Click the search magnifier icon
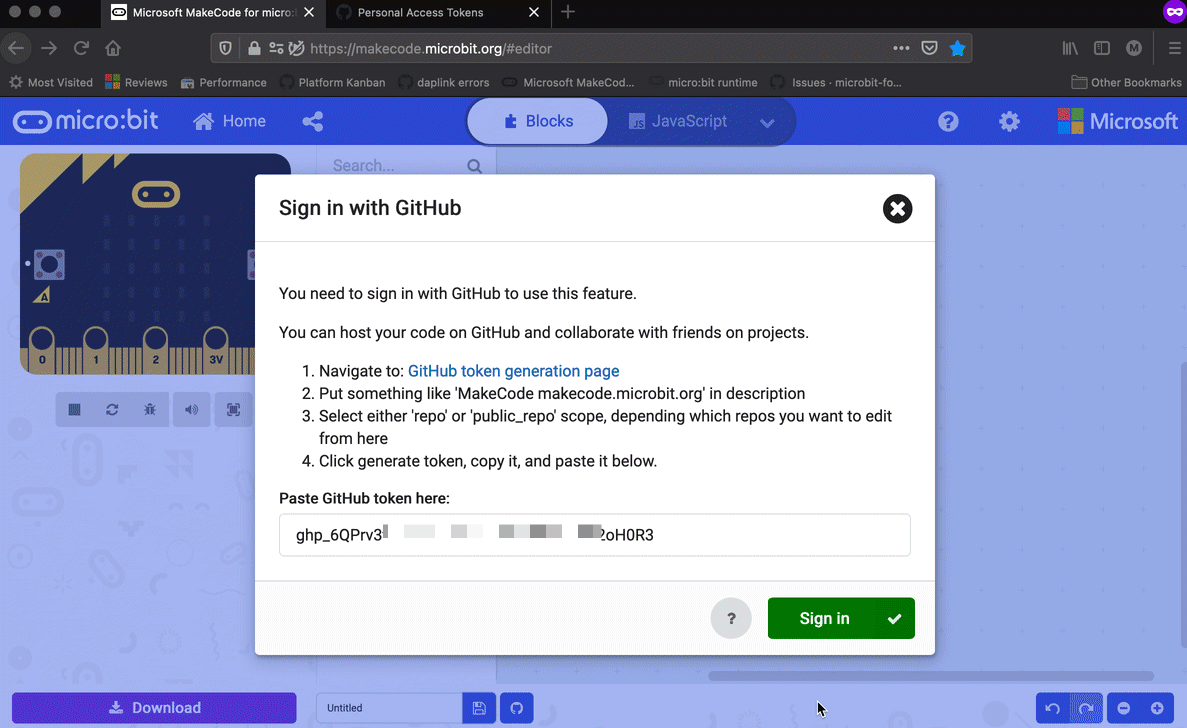 (475, 166)
